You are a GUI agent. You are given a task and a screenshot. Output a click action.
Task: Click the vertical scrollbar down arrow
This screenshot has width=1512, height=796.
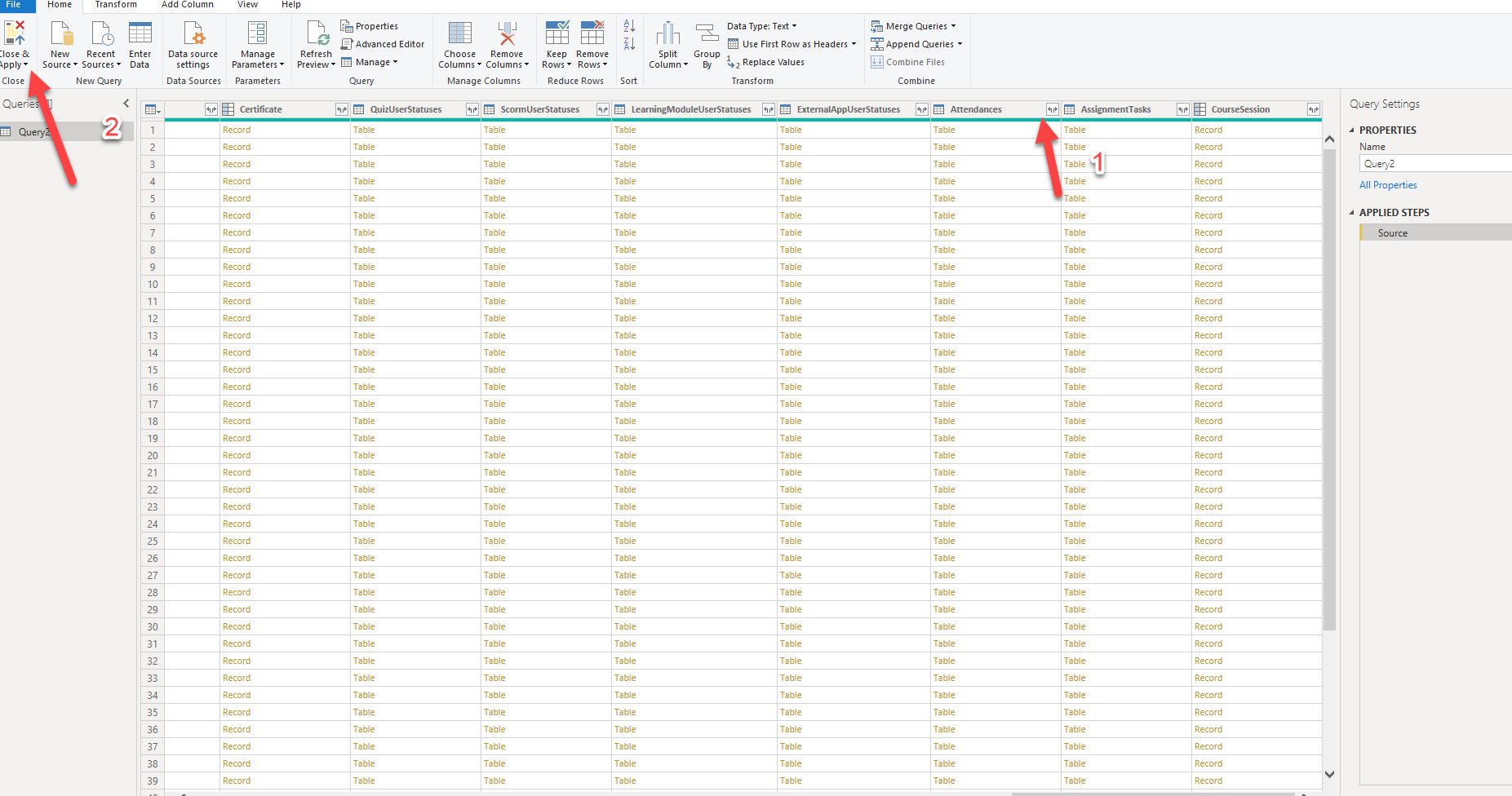pos(1329,774)
